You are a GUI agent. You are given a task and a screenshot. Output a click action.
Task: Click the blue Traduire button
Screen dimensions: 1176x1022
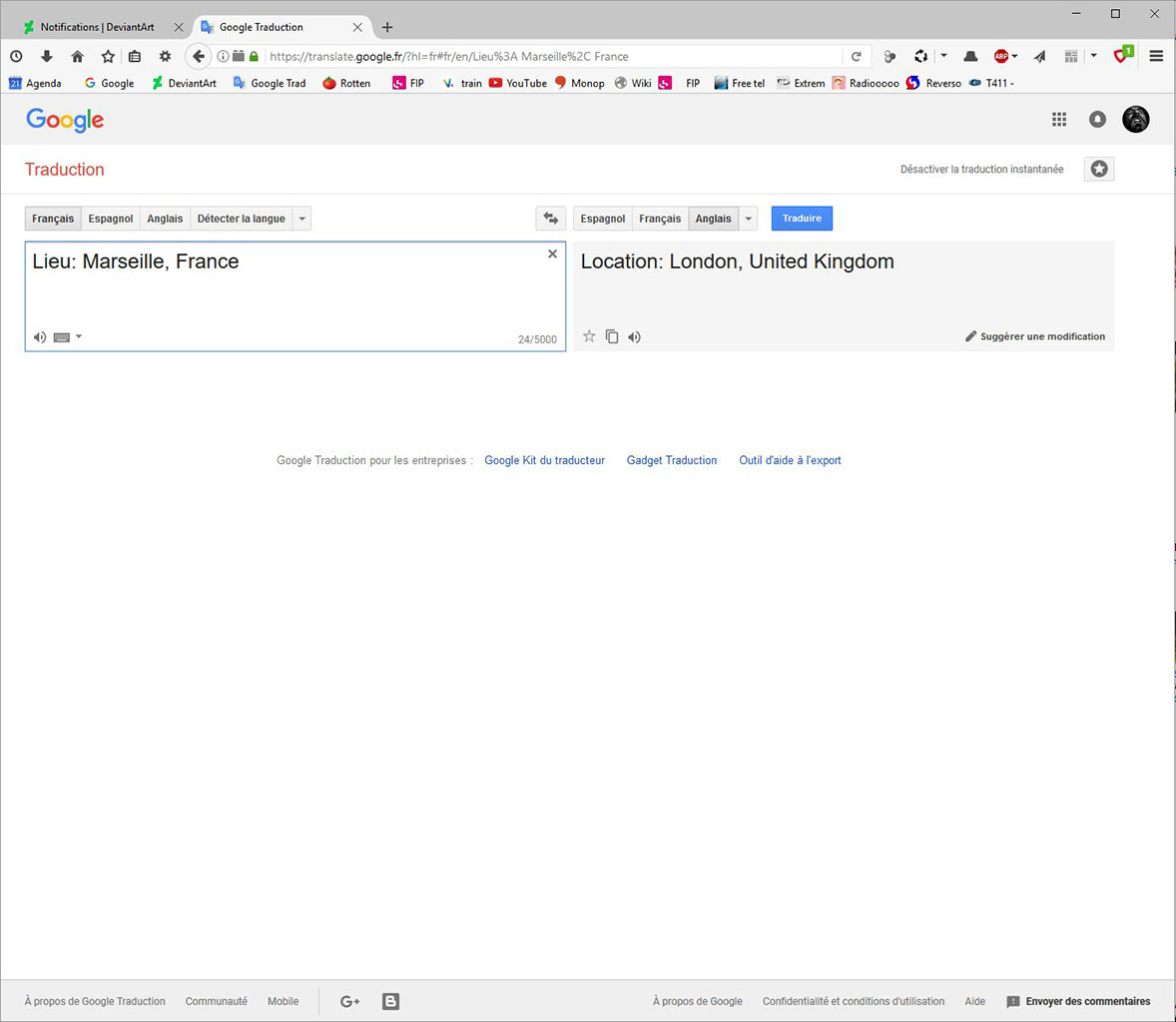point(802,219)
